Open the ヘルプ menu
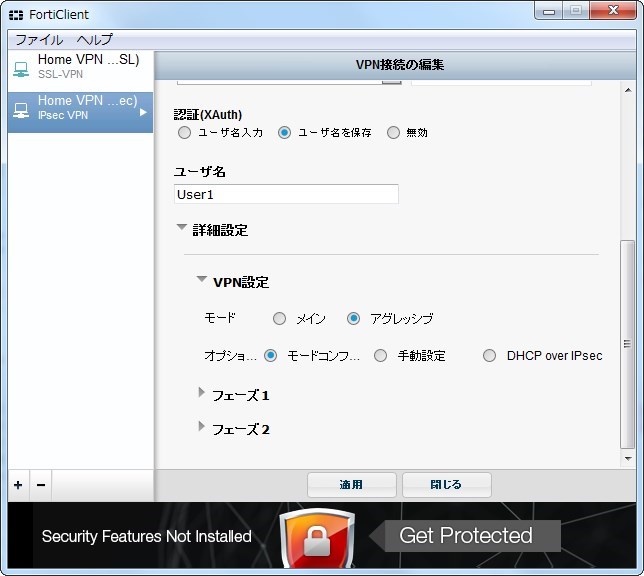644x576 pixels. coord(94,40)
